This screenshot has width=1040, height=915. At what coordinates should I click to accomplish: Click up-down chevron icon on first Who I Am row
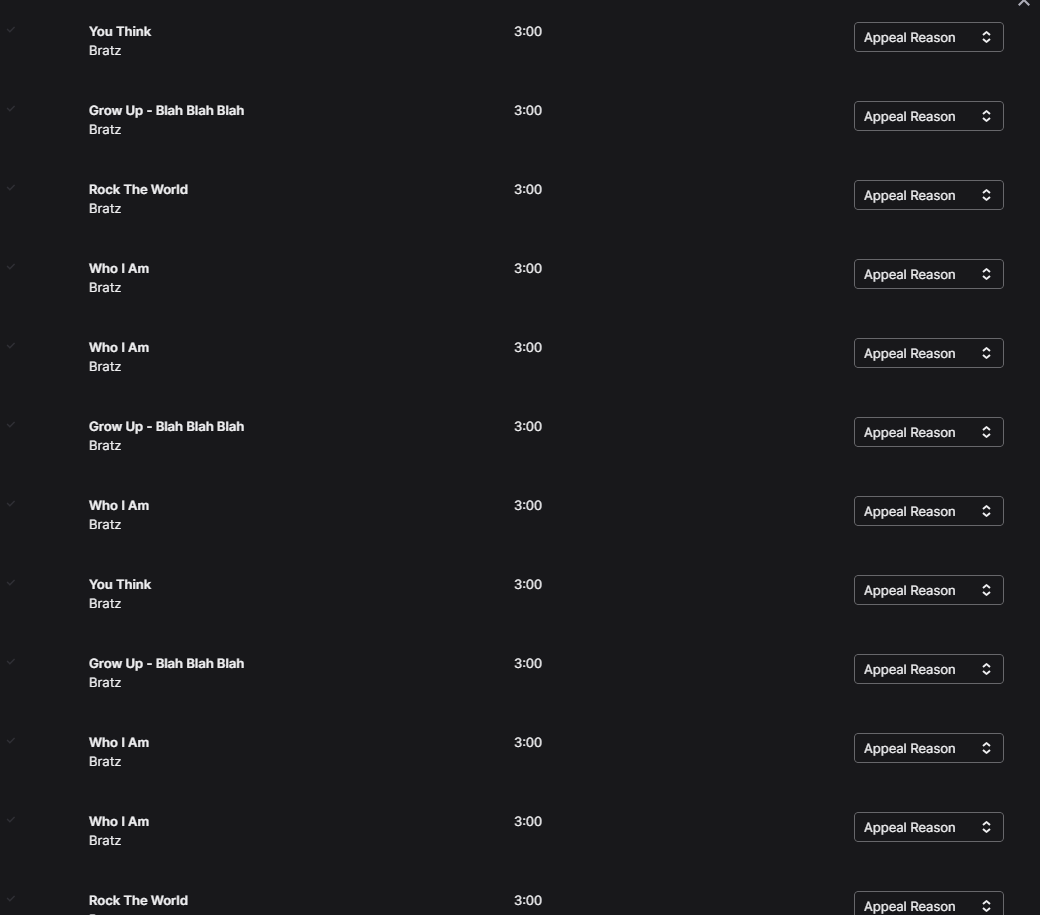[x=986, y=274]
